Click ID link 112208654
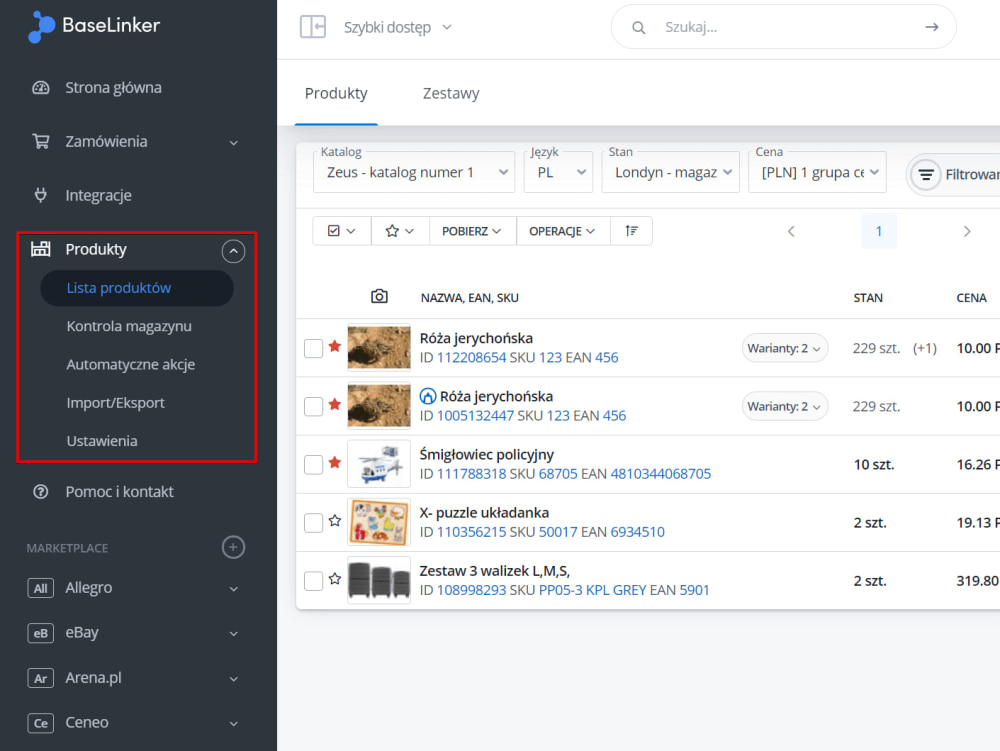 tap(471, 357)
